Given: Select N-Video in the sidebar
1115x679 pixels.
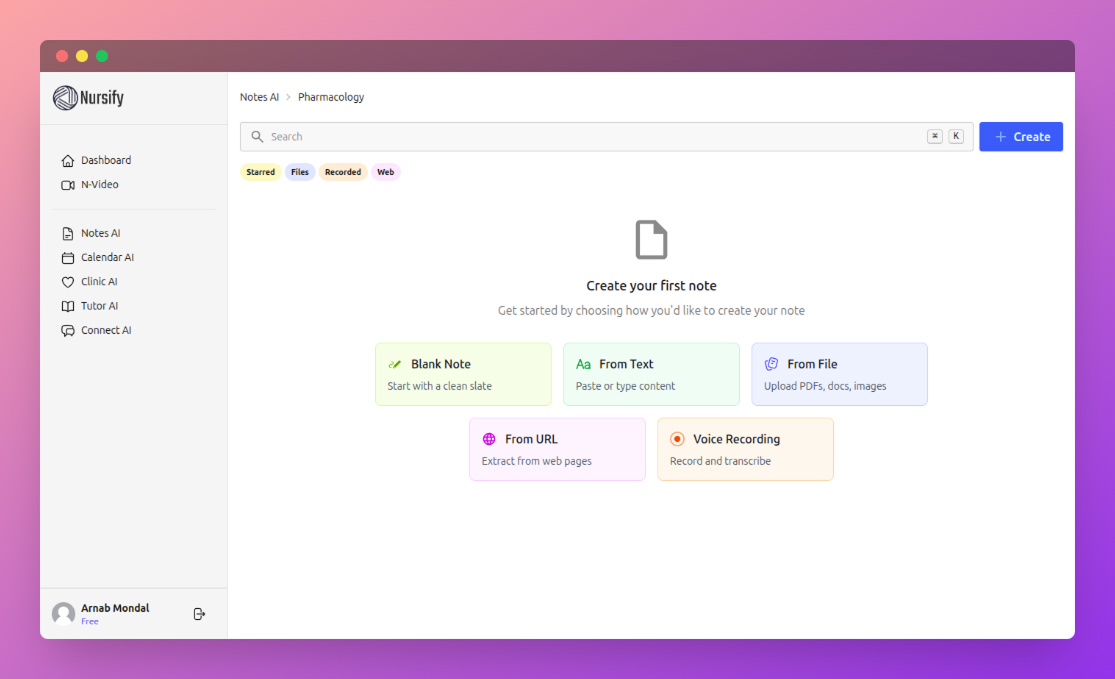Looking at the screenshot, I should point(101,184).
